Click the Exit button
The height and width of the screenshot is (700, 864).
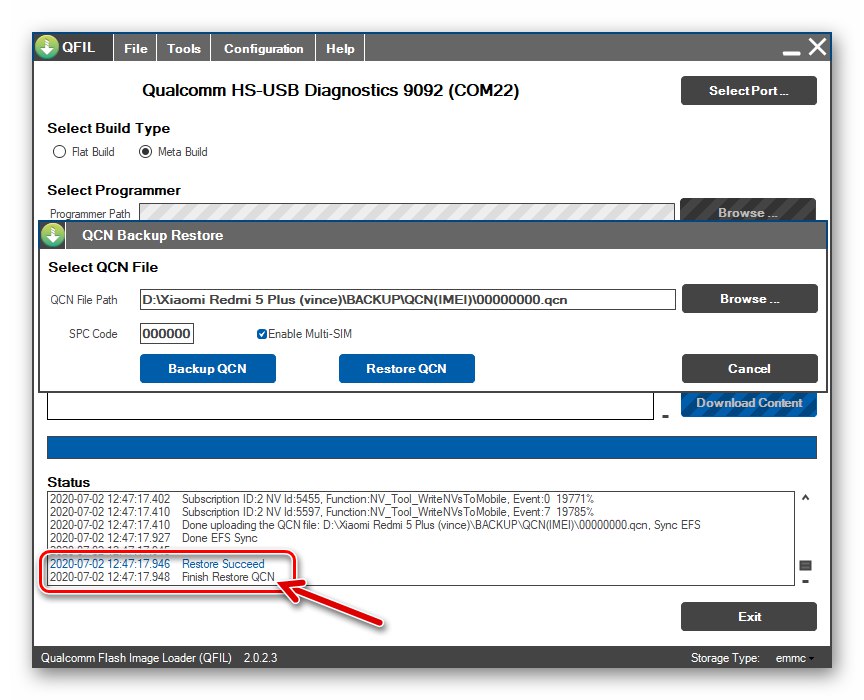point(748,616)
